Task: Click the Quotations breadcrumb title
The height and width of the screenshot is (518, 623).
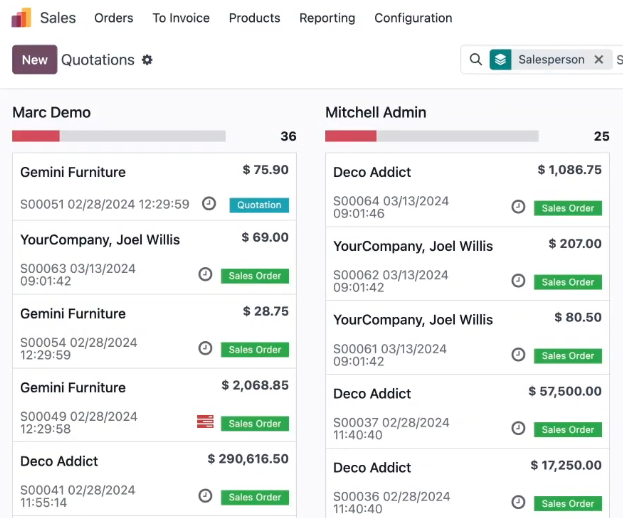Action: pyautogui.click(x=98, y=60)
